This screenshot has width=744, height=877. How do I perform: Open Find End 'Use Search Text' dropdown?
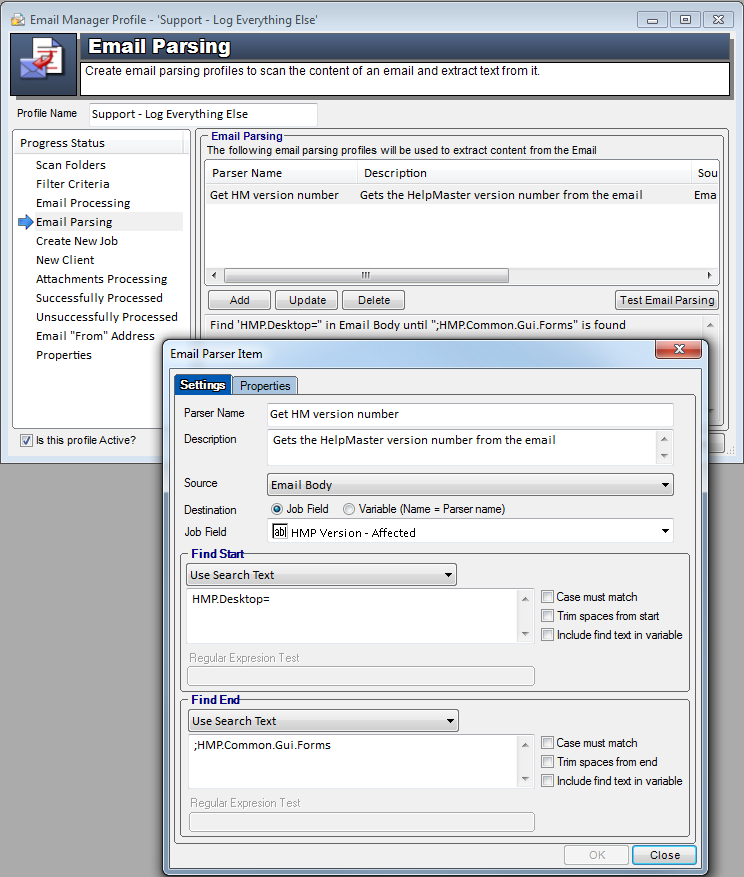coord(323,721)
